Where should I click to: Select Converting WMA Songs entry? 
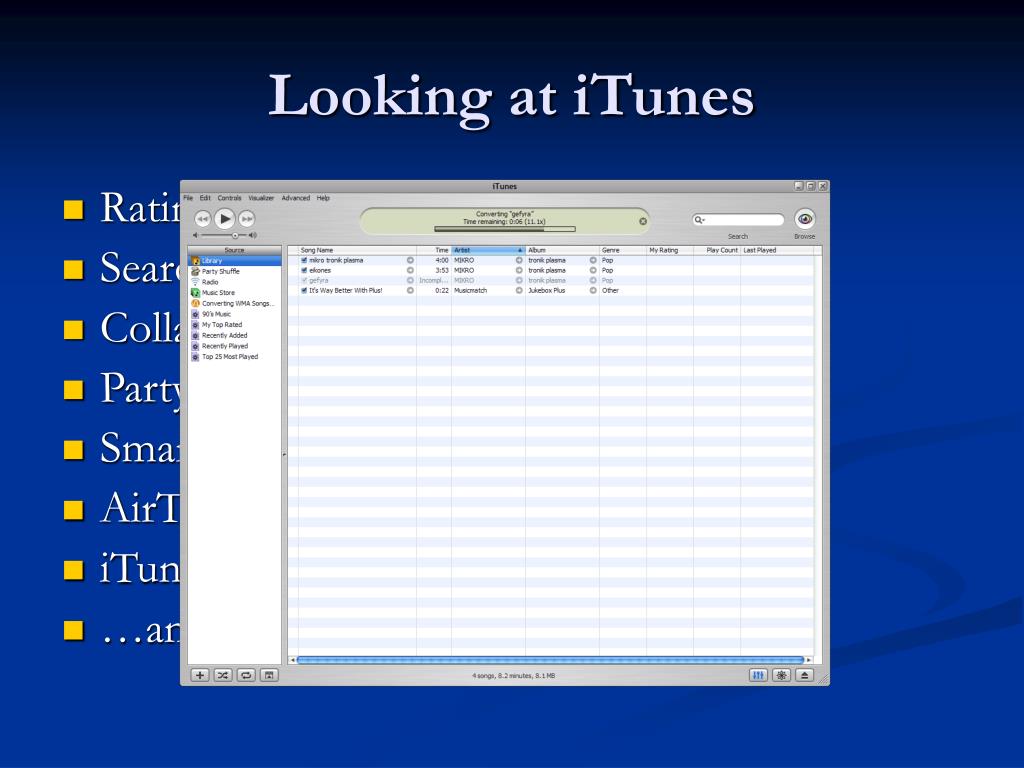(x=235, y=304)
